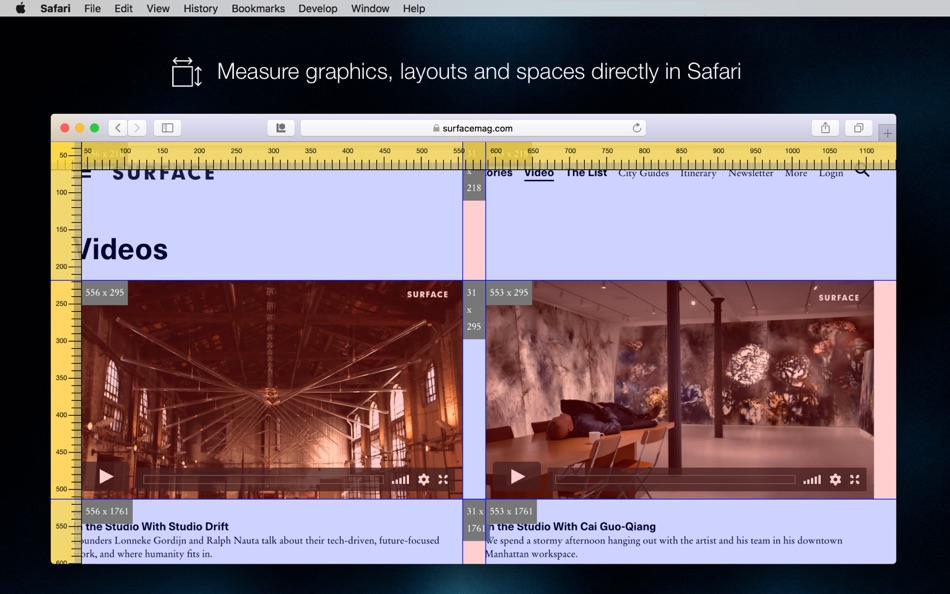Open the Apple menu
The image size is (950, 594).
tap(20, 8)
